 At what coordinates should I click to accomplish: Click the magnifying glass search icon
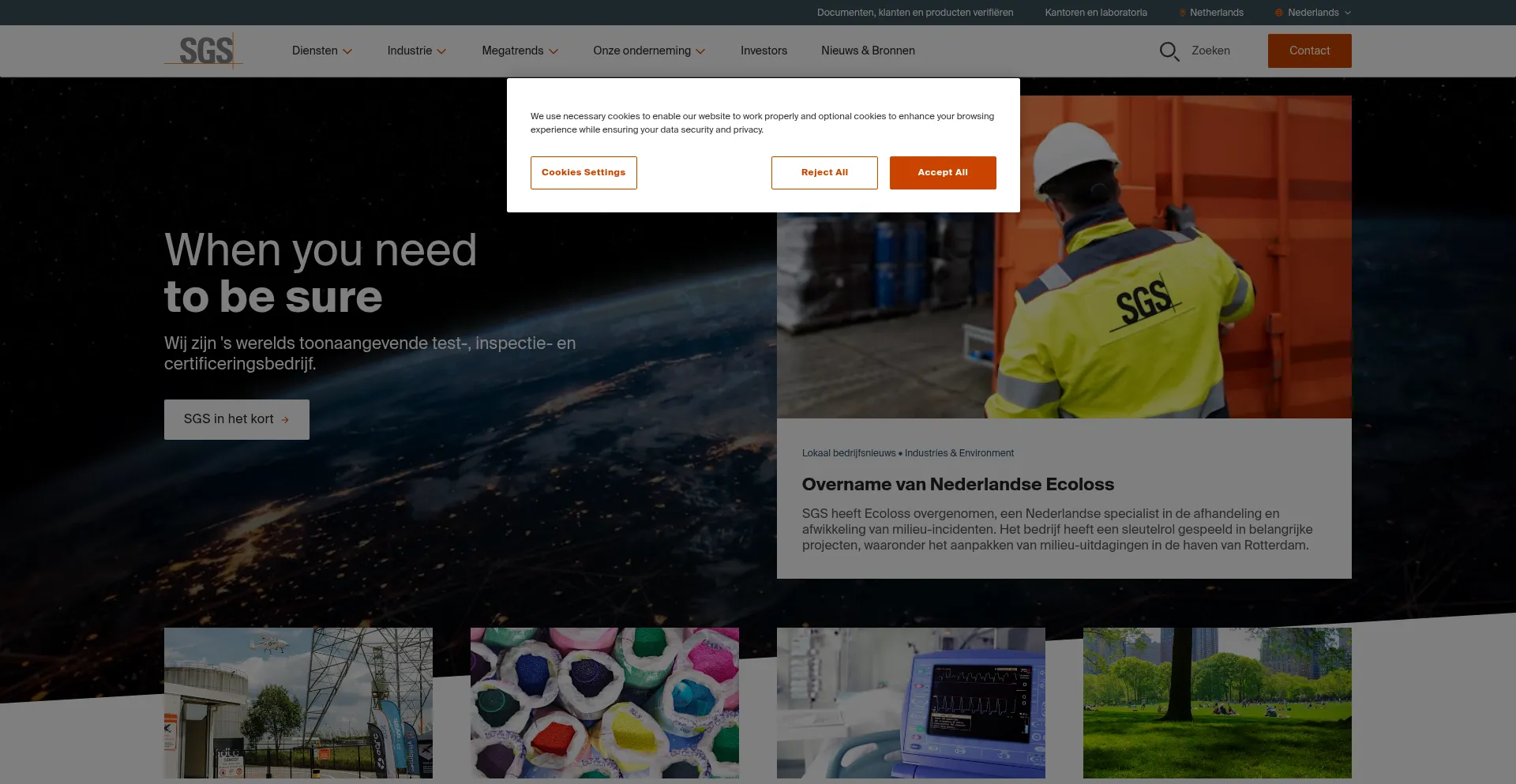point(1169,51)
